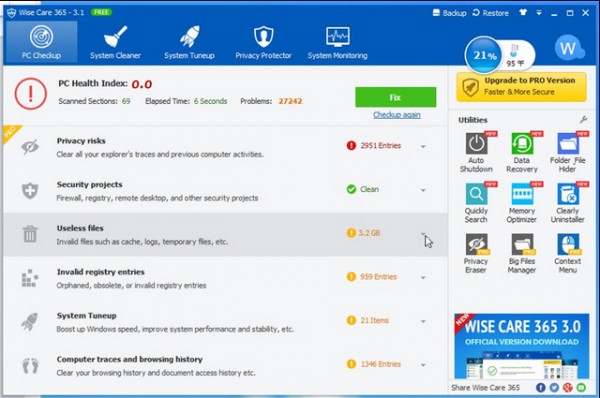Image resolution: width=600 pixels, height=398 pixels.
Task: Open the PC Checkup tab
Action: point(41,42)
